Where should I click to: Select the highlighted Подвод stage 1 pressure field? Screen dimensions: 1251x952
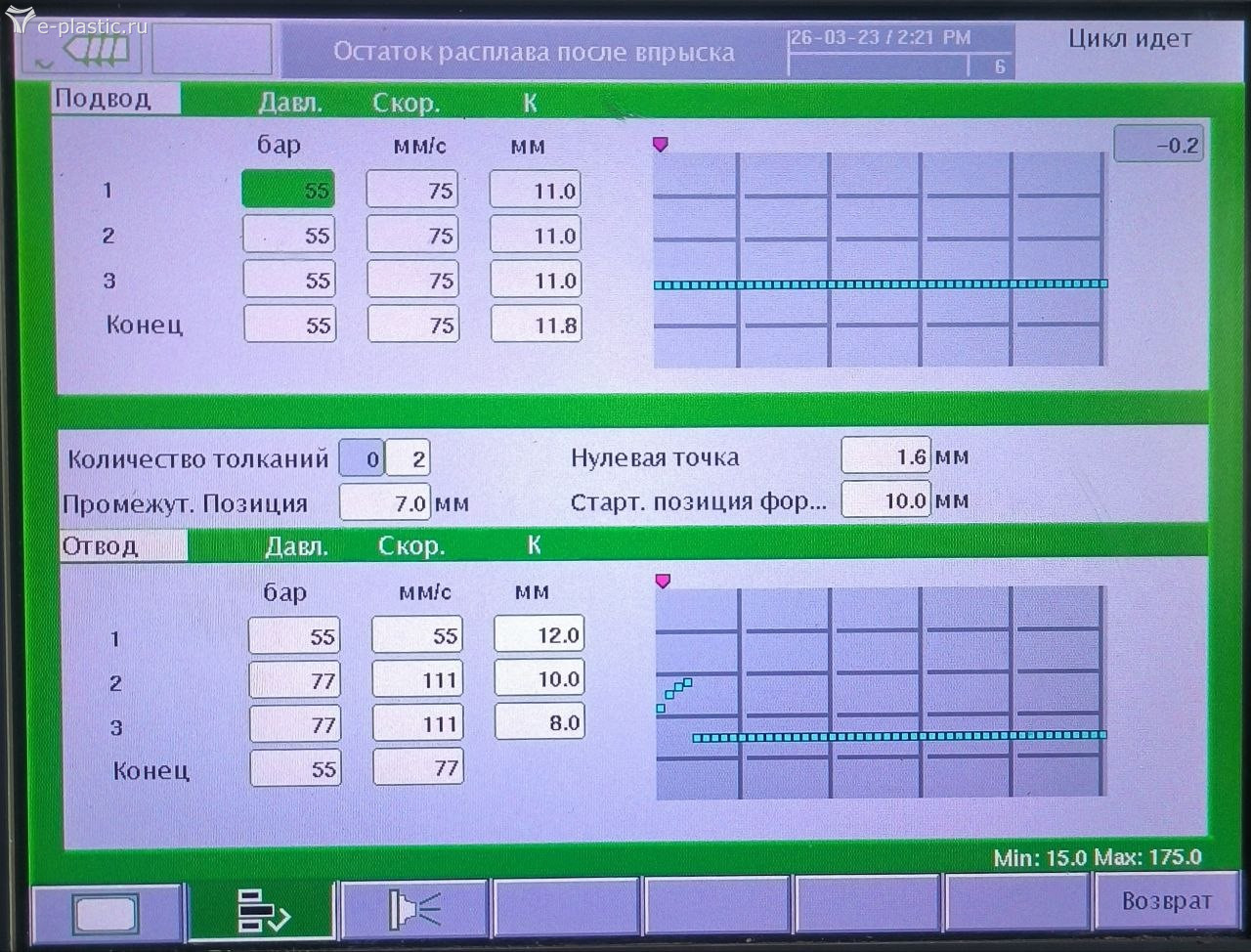tap(288, 190)
